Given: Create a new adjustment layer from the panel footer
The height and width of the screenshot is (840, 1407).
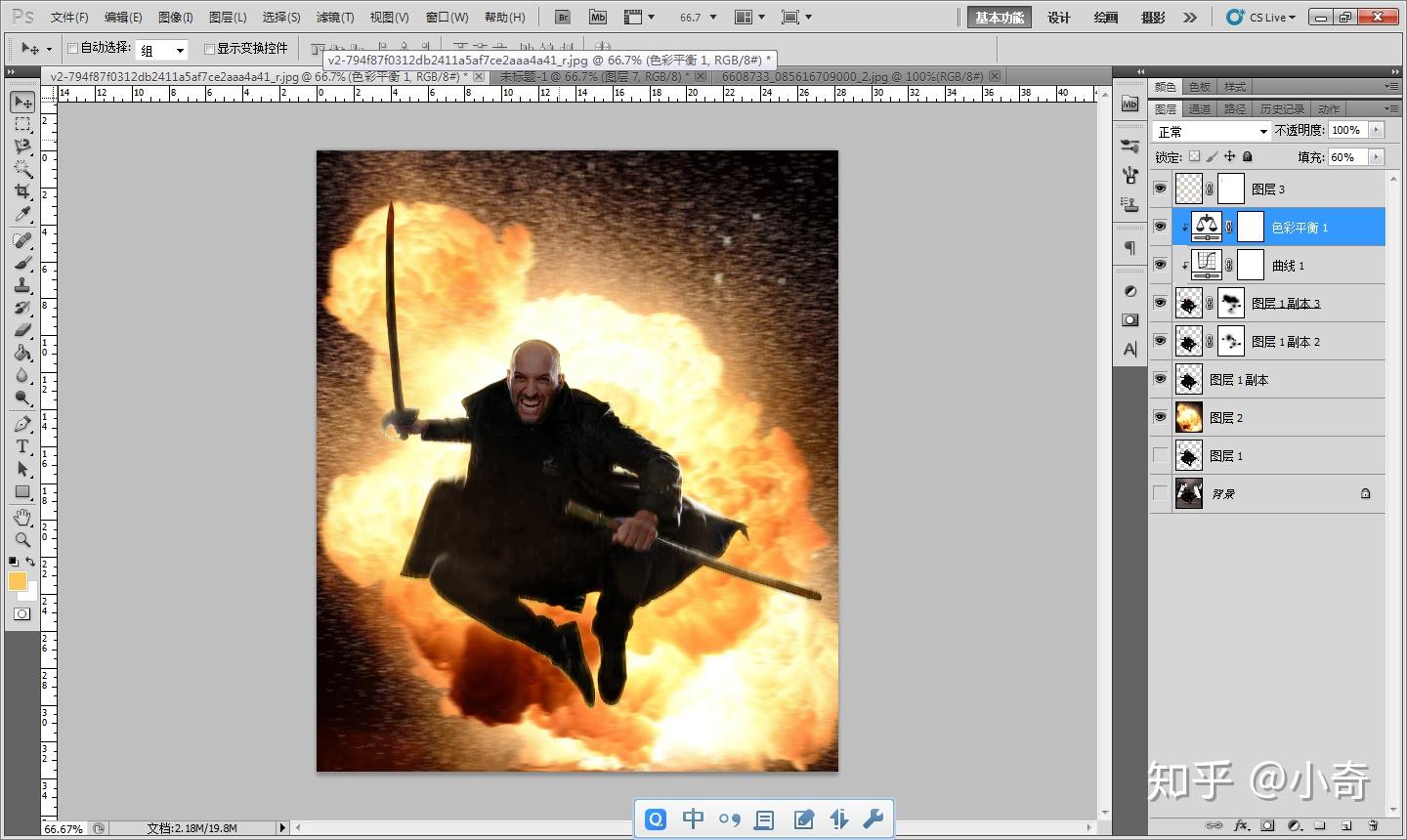Looking at the screenshot, I should click(x=1295, y=826).
